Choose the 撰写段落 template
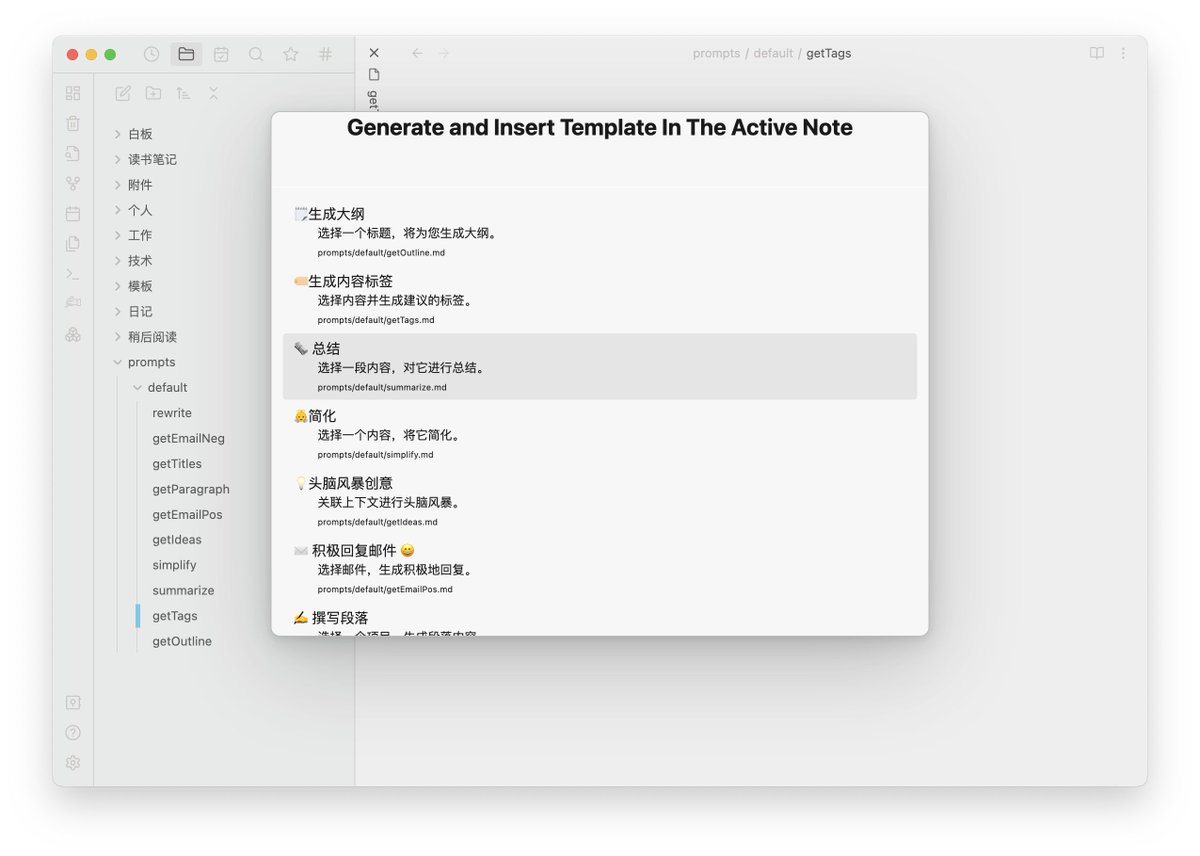1200x856 pixels. tap(600, 620)
